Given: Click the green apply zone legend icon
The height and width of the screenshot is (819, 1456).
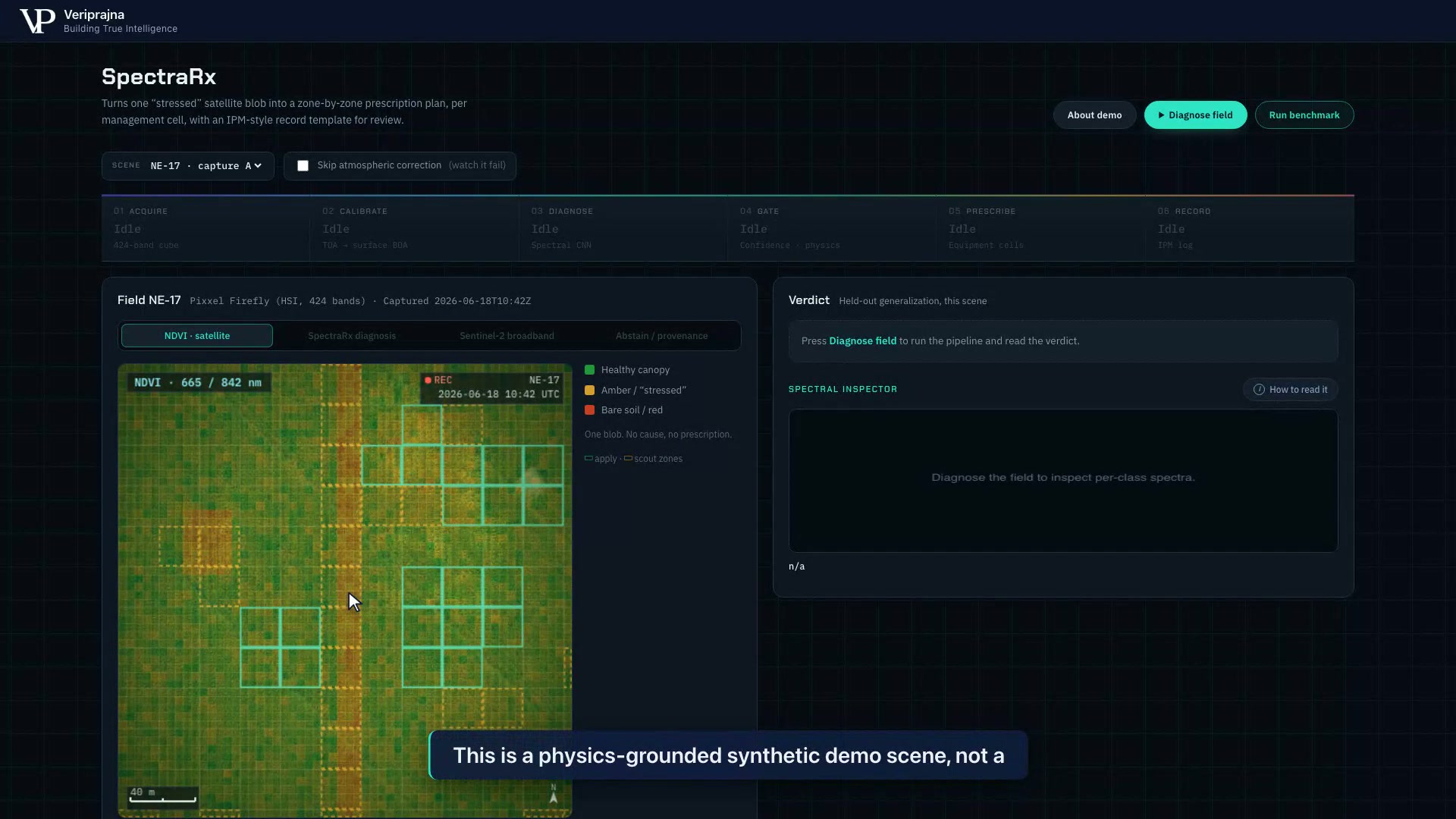Looking at the screenshot, I should (x=588, y=458).
